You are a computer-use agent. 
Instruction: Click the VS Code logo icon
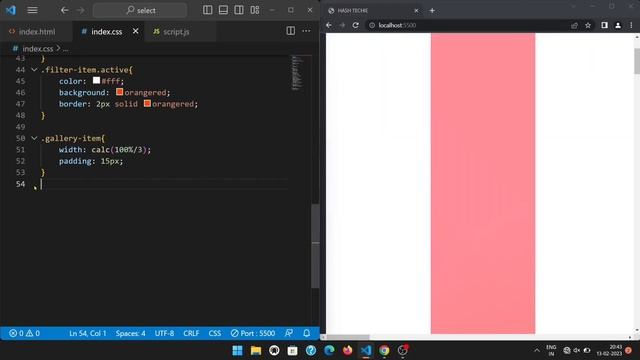pyautogui.click(x=11, y=10)
